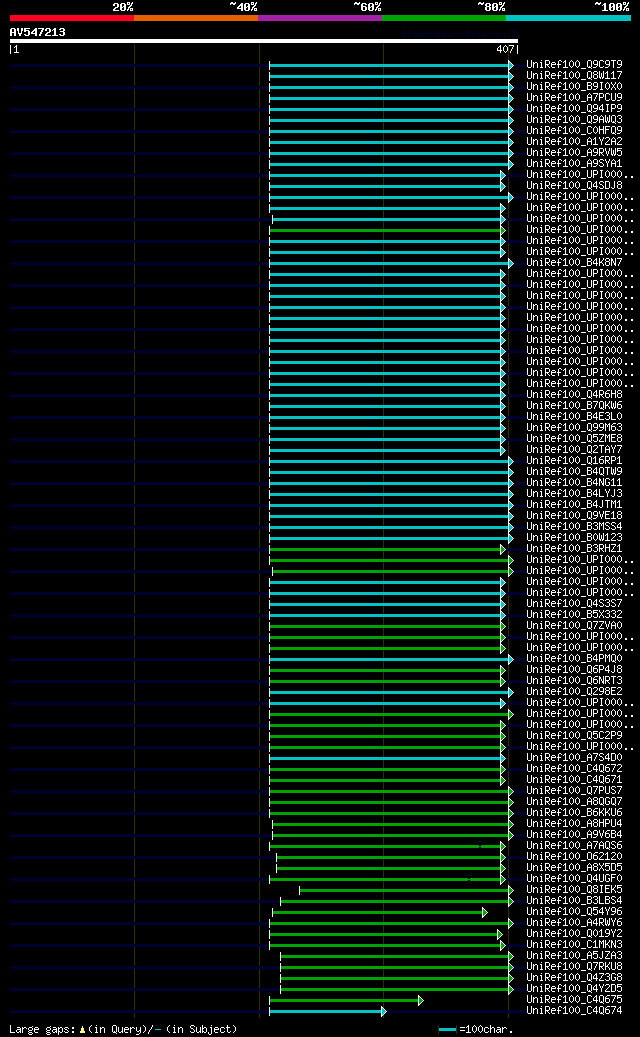Click the UniRef100_C4Q672 label

tap(574, 768)
